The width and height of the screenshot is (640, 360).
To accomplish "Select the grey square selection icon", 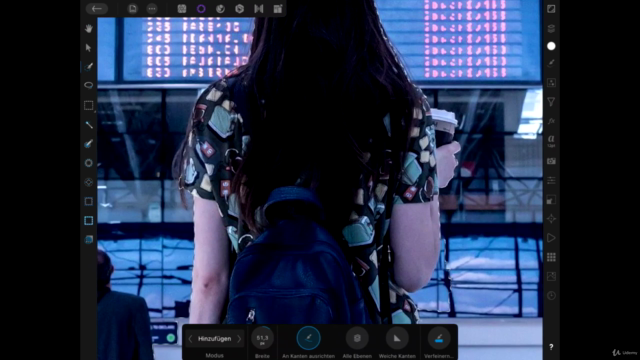I will 89,201.
